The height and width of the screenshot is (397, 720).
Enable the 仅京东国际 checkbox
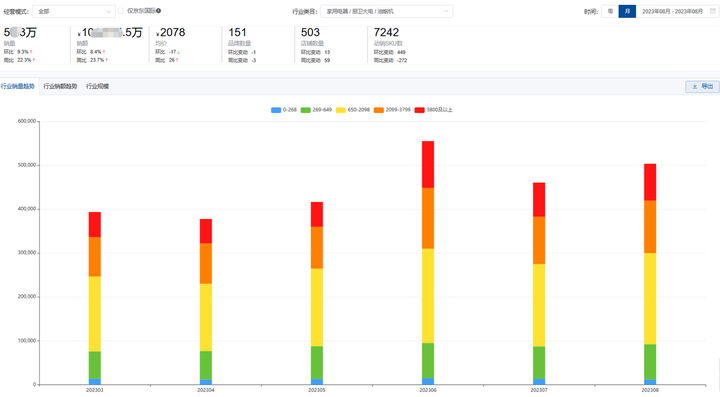[x=121, y=11]
